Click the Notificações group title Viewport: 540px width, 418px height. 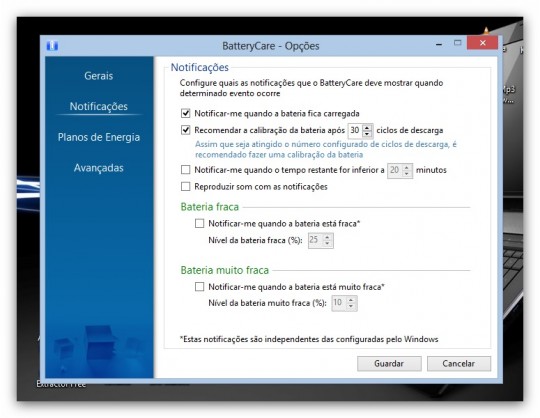200,67
